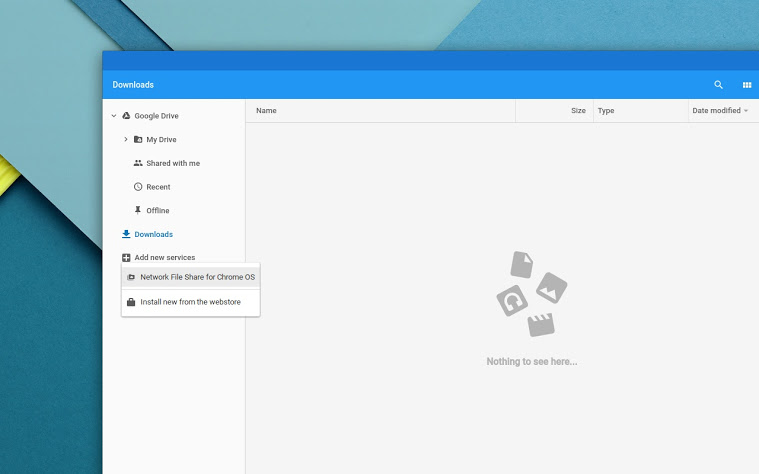This screenshot has width=759, height=474.
Task: Click the Nothing to see here text
Action: pyautogui.click(x=531, y=362)
